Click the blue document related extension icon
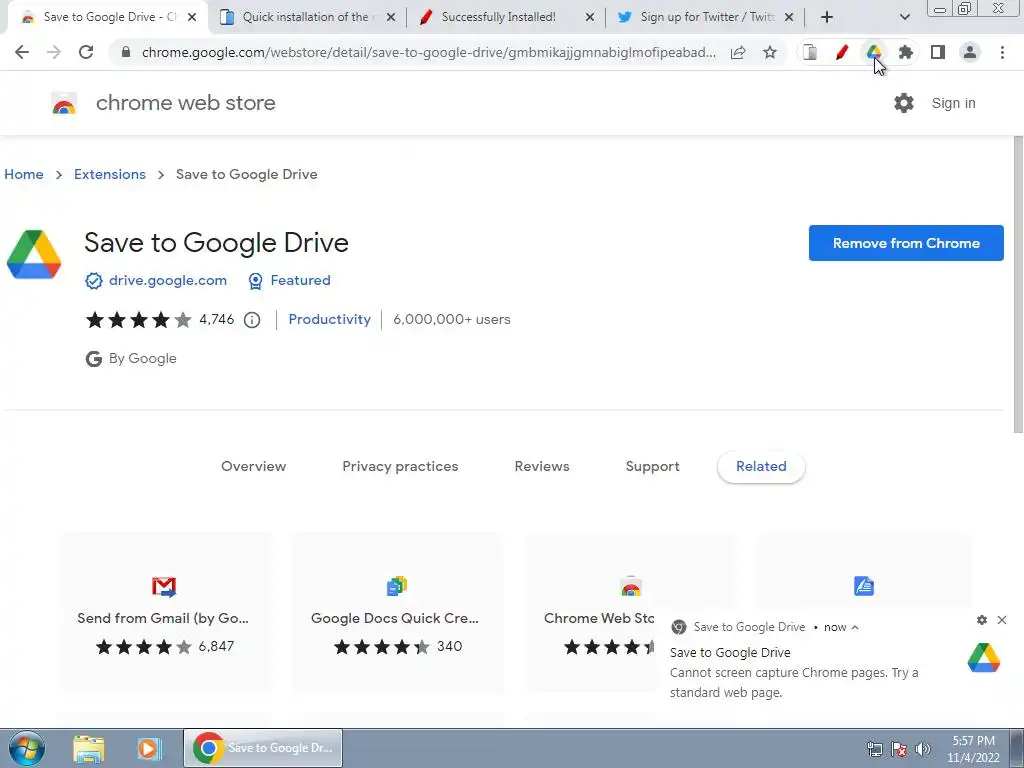The image size is (1024, 768). coord(863,586)
